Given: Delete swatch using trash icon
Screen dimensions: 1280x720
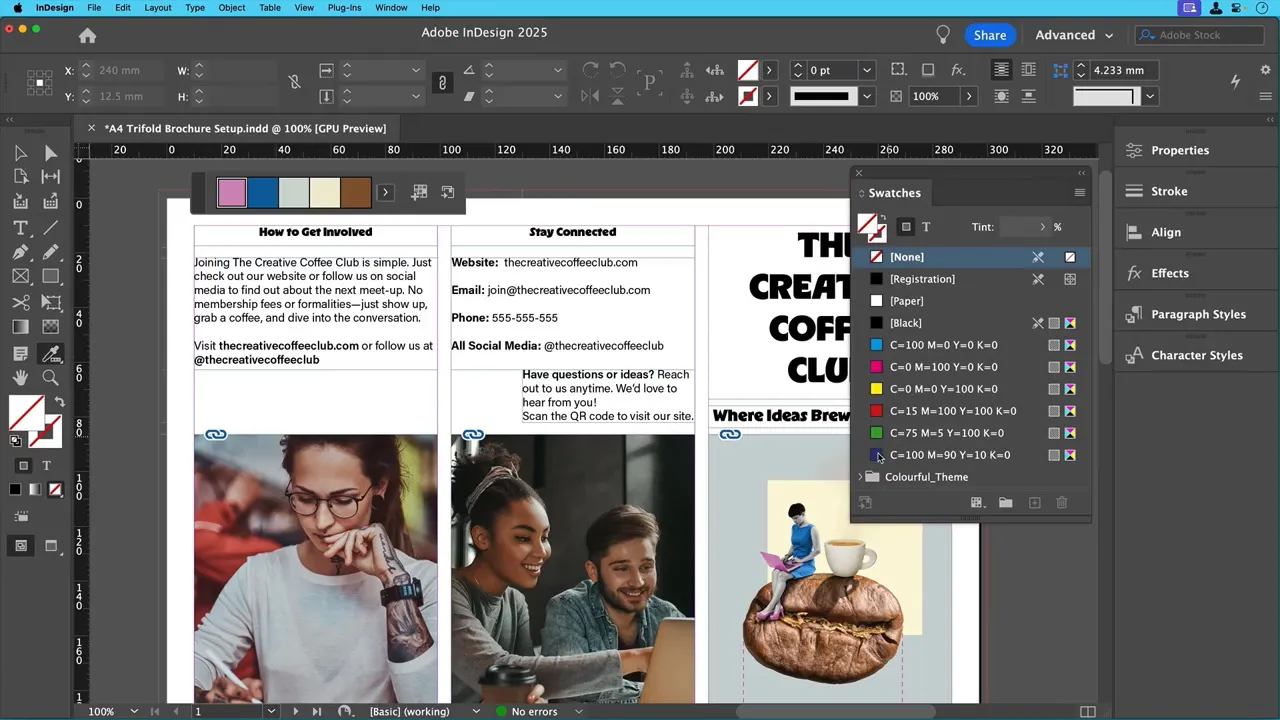Looking at the screenshot, I should tap(1061, 502).
